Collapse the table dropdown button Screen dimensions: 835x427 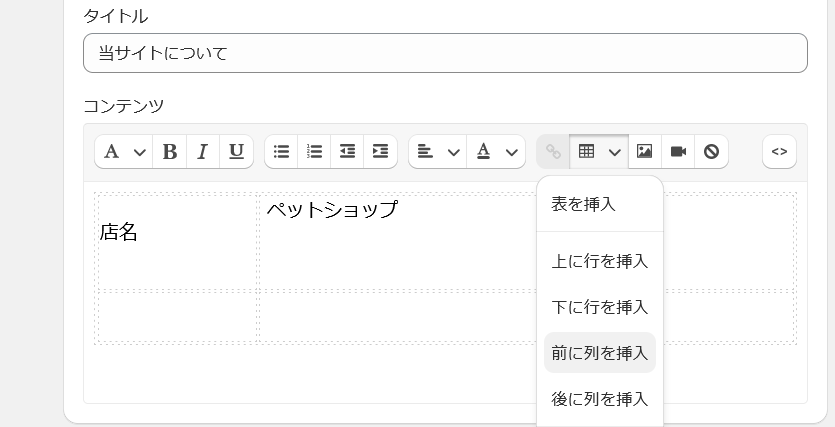point(599,152)
